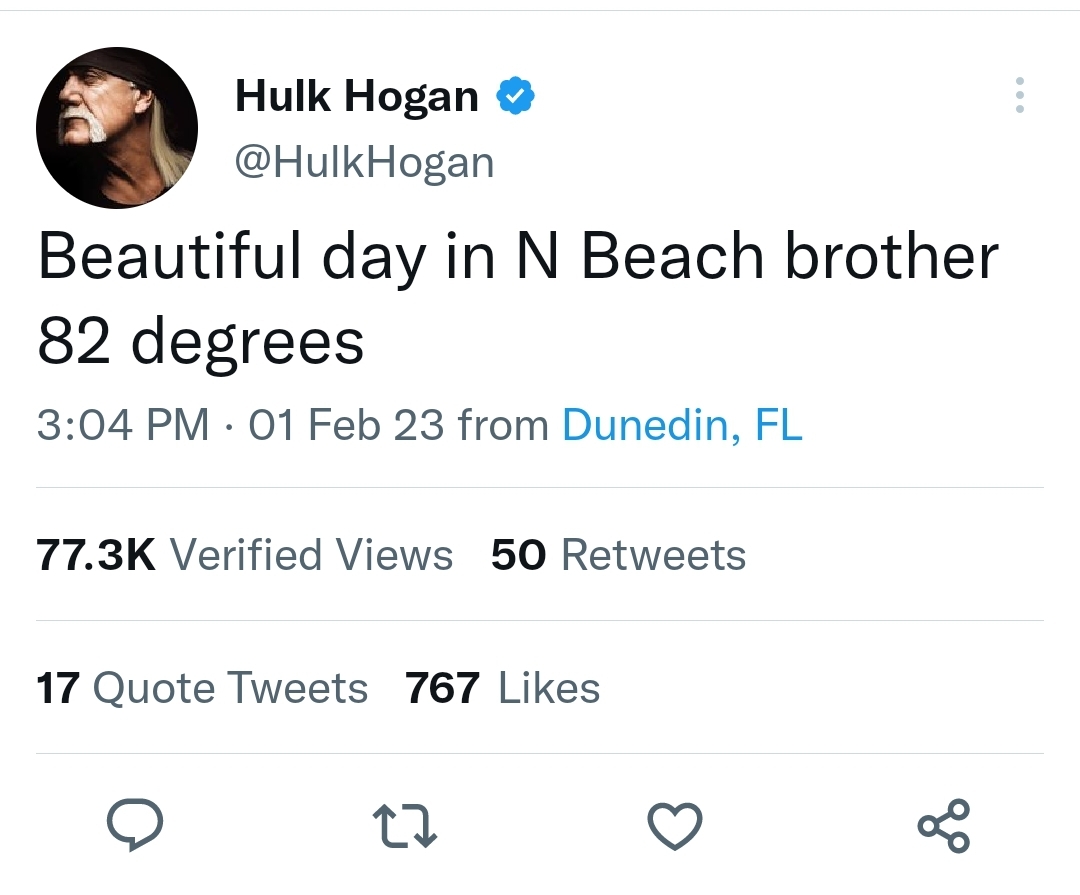This screenshot has width=1080, height=895.
Task: Click the 767 like count number
Action: (442, 688)
